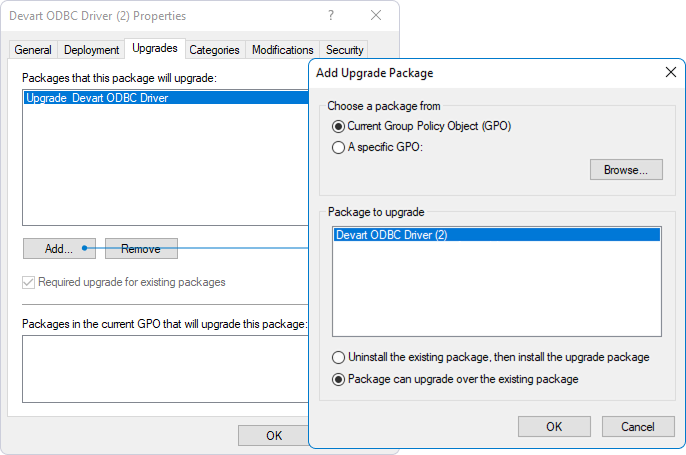
Task: Close the Devart ODBC Driver Properties window
Action: 376,16
